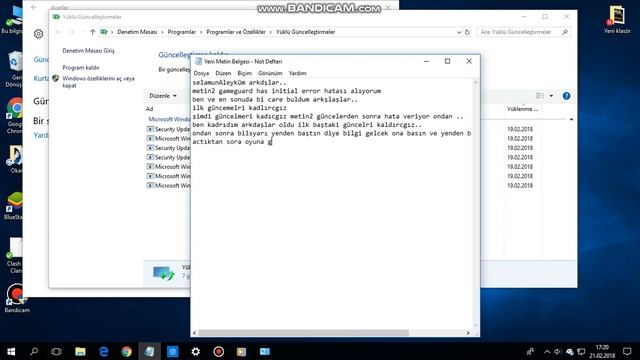
Task: Click the refresh icon in address bar
Action: coord(467,32)
